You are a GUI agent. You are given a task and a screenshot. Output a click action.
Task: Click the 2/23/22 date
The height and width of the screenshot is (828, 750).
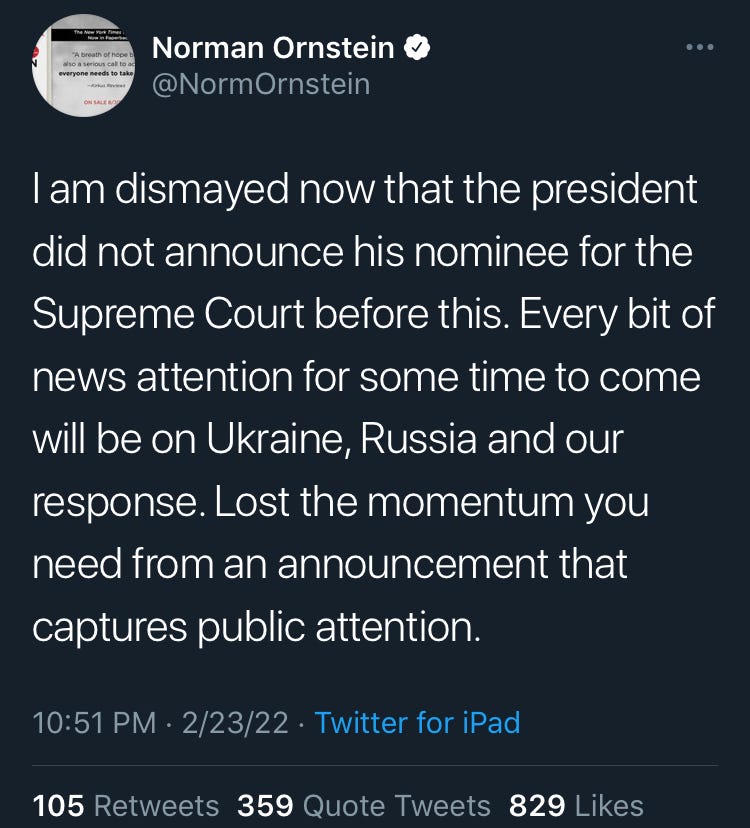click(x=236, y=722)
